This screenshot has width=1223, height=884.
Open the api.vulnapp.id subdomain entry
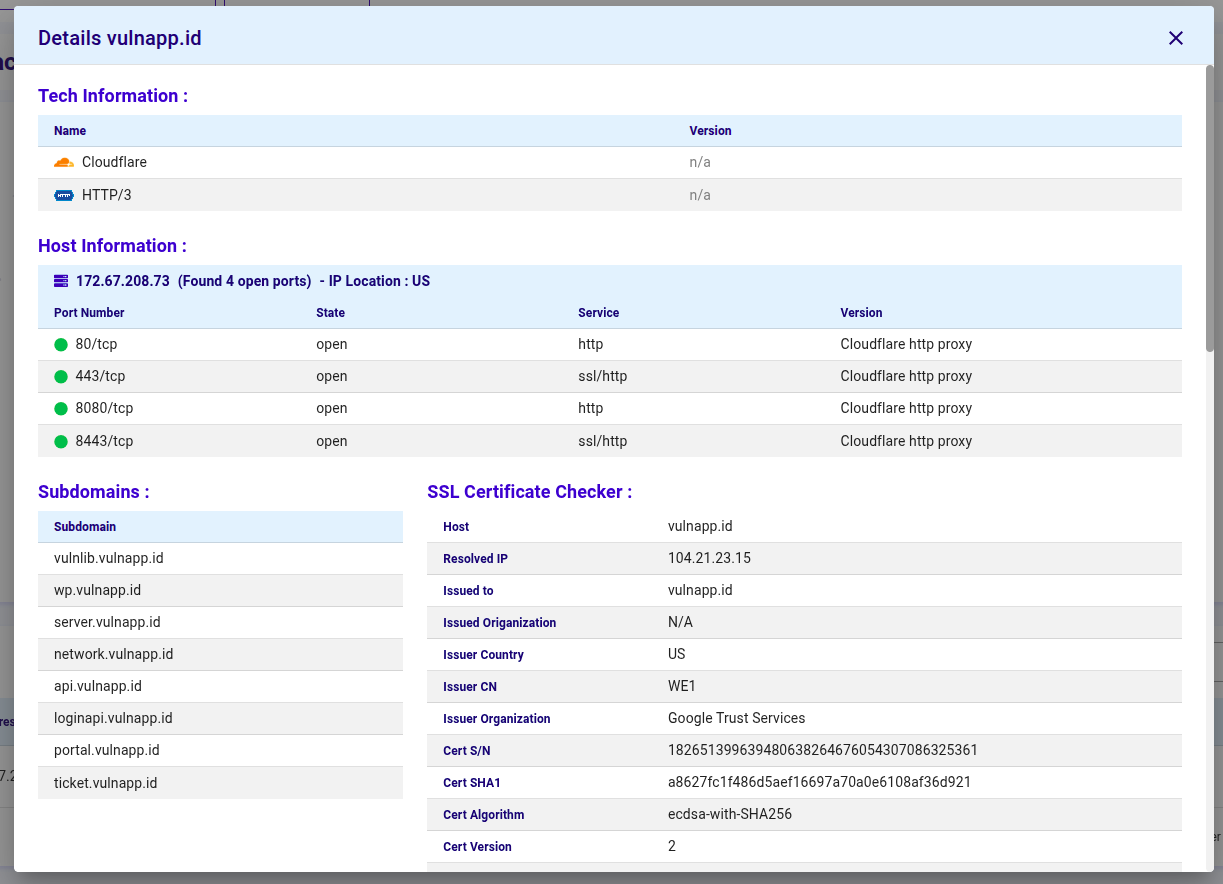(98, 686)
